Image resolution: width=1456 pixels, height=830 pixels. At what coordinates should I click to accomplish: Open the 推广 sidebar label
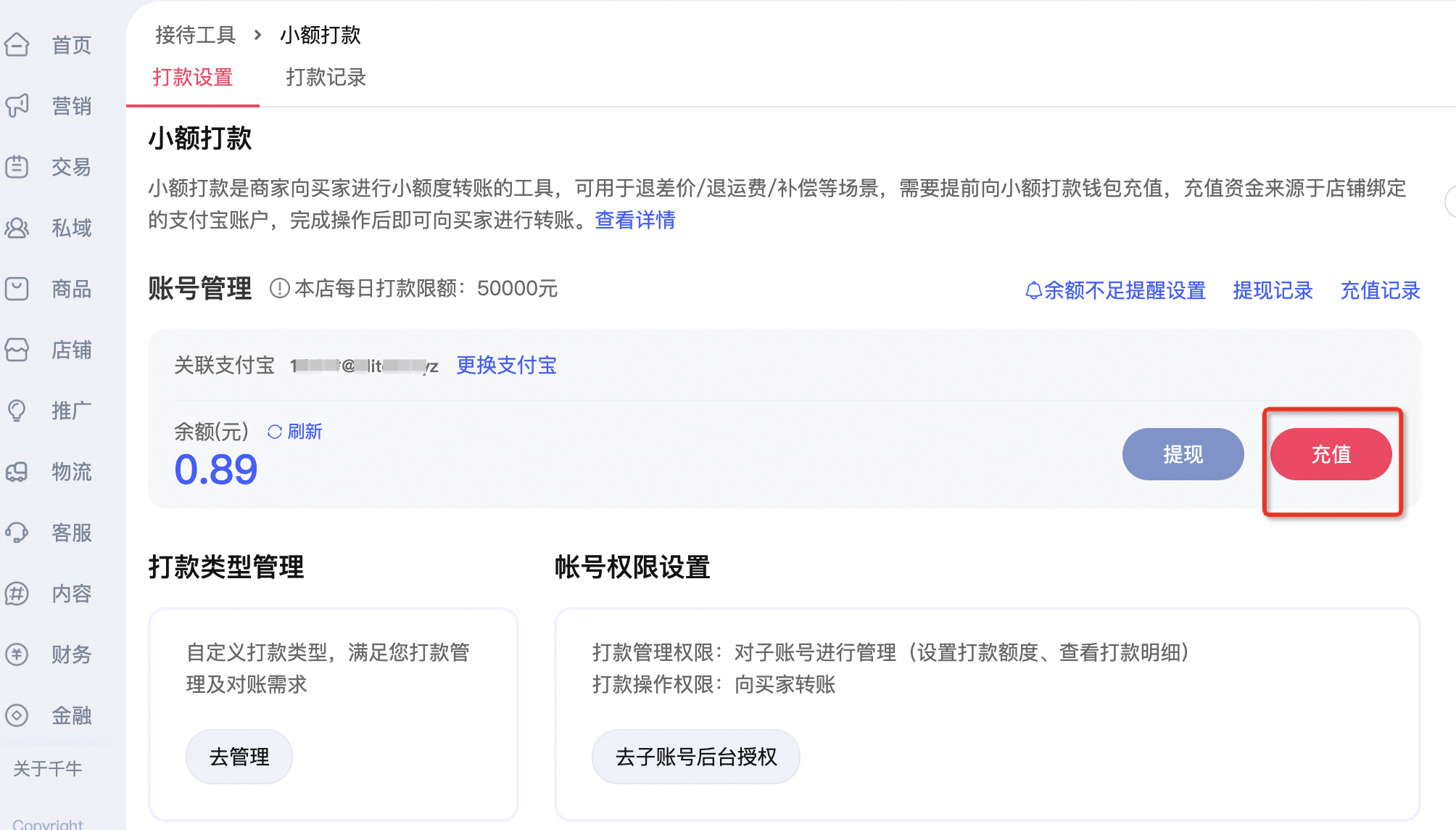[x=72, y=411]
